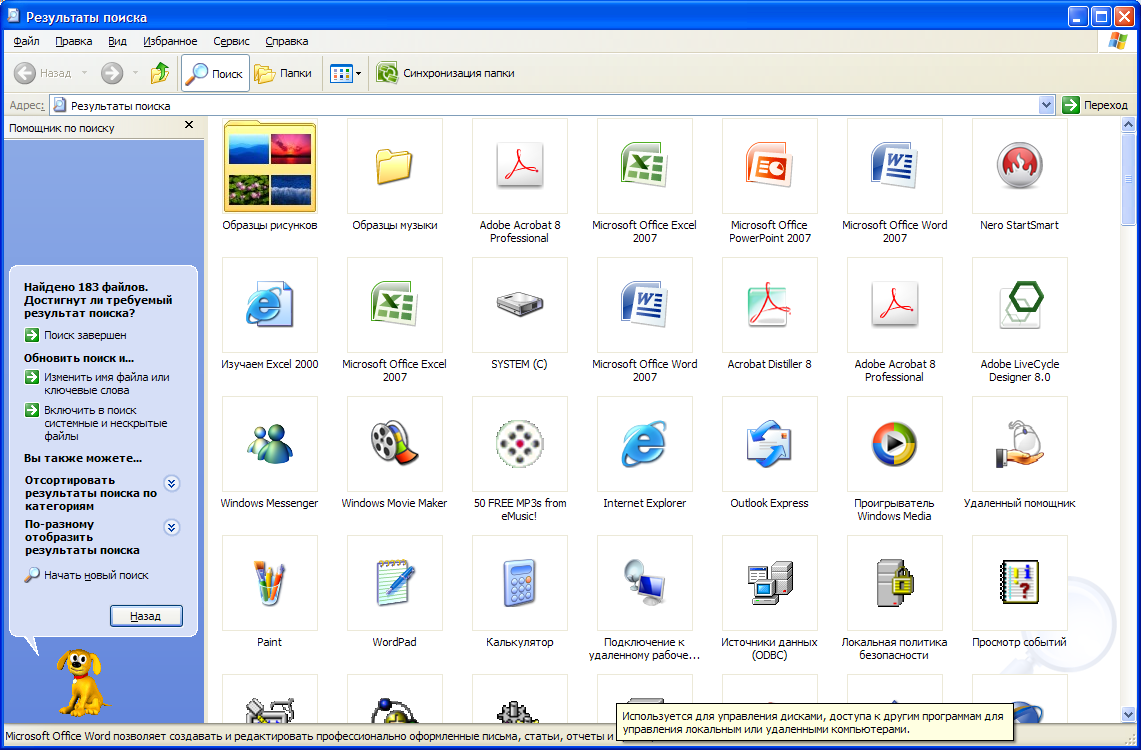Select the Nero StartSmart icon
Viewport: 1141px width, 750px height.
(x=1019, y=166)
